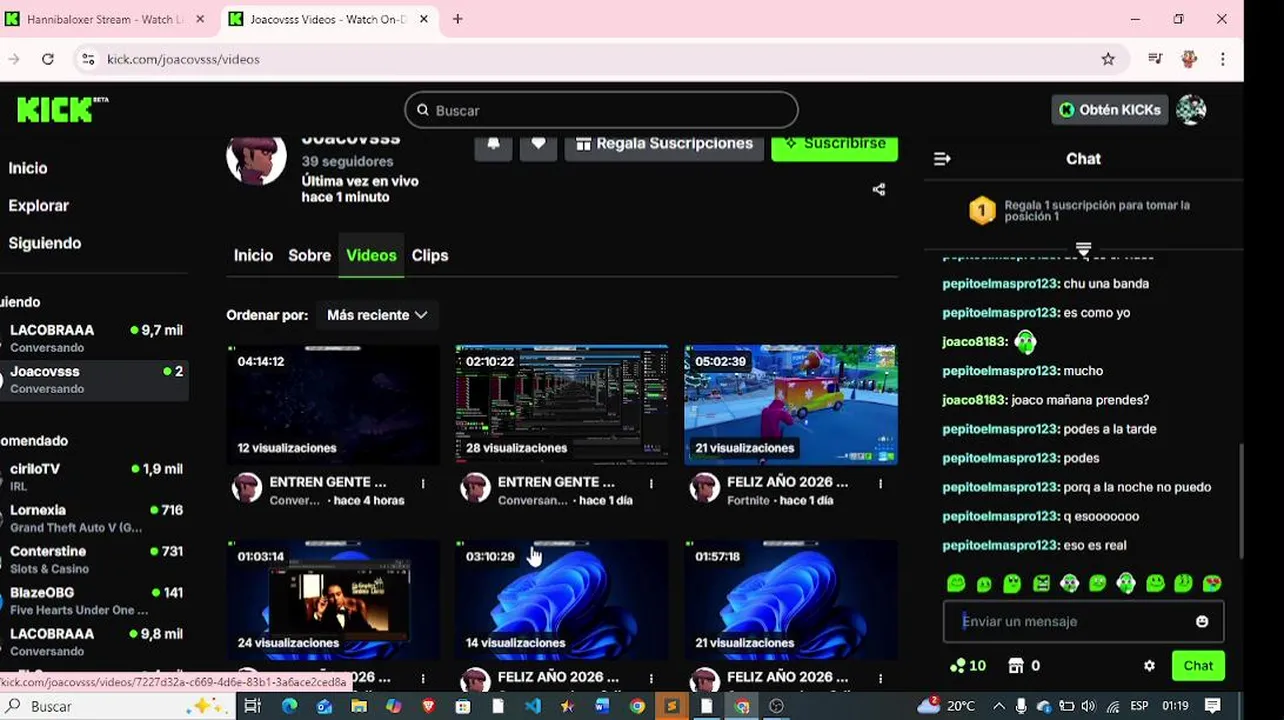
Task: Open the video thumbnail lasting 04:14:12
Action: pos(333,405)
